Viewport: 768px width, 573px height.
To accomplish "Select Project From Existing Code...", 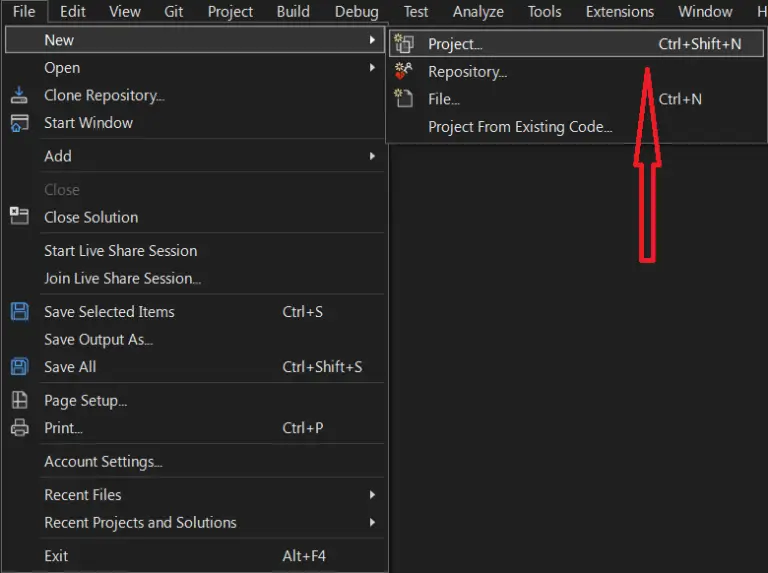I will click(576, 127).
